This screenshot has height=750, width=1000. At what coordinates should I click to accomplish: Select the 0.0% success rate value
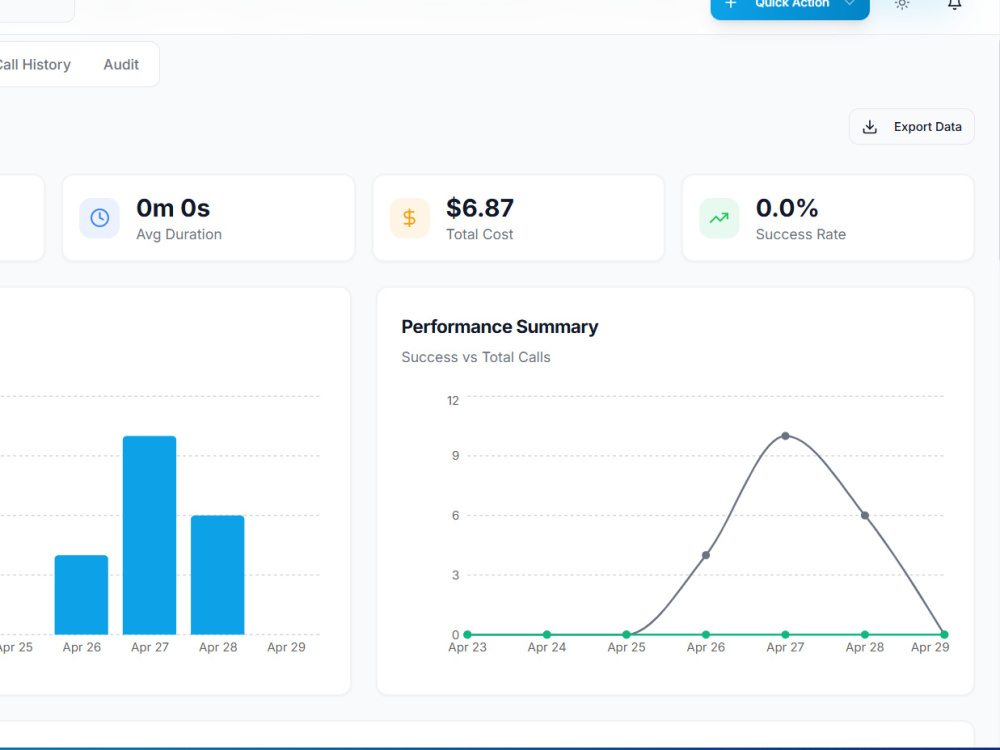(x=787, y=208)
